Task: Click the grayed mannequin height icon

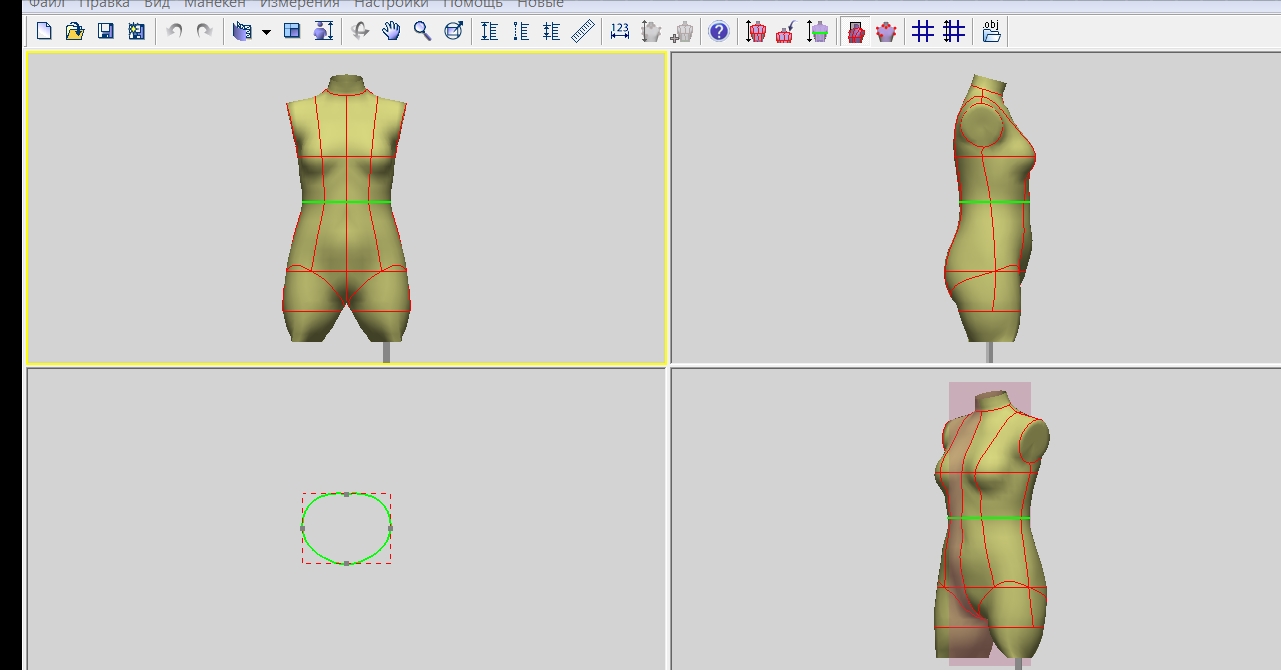Action: [651, 31]
